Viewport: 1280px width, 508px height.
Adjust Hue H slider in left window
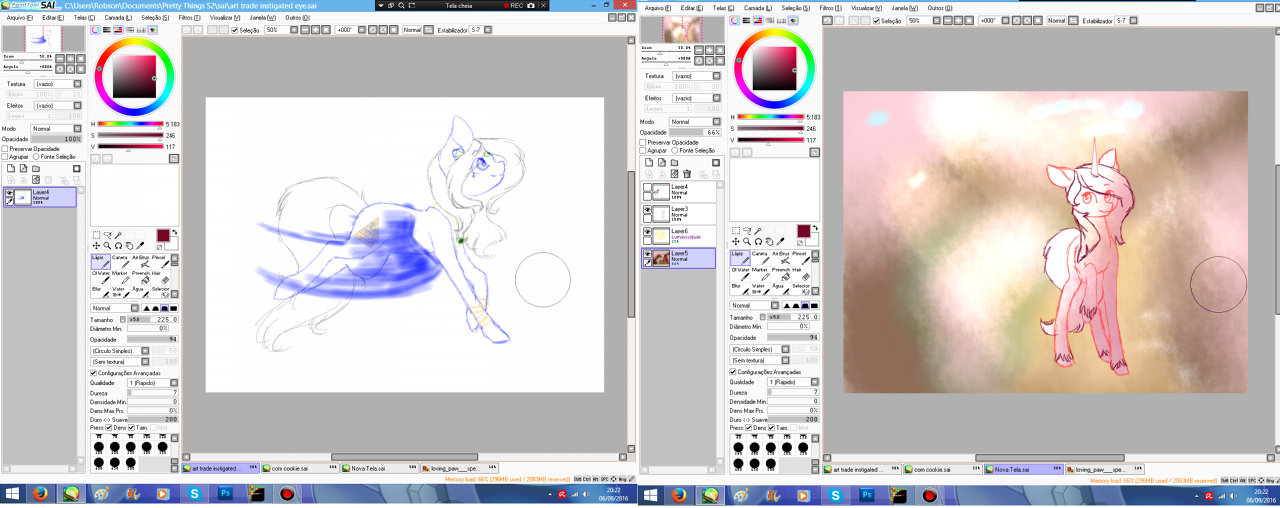click(130, 124)
